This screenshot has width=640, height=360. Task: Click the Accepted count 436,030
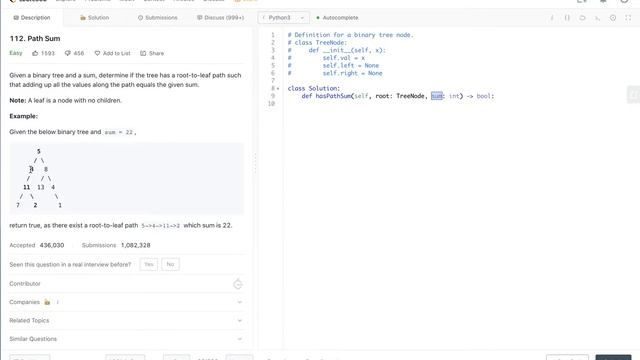click(52, 245)
